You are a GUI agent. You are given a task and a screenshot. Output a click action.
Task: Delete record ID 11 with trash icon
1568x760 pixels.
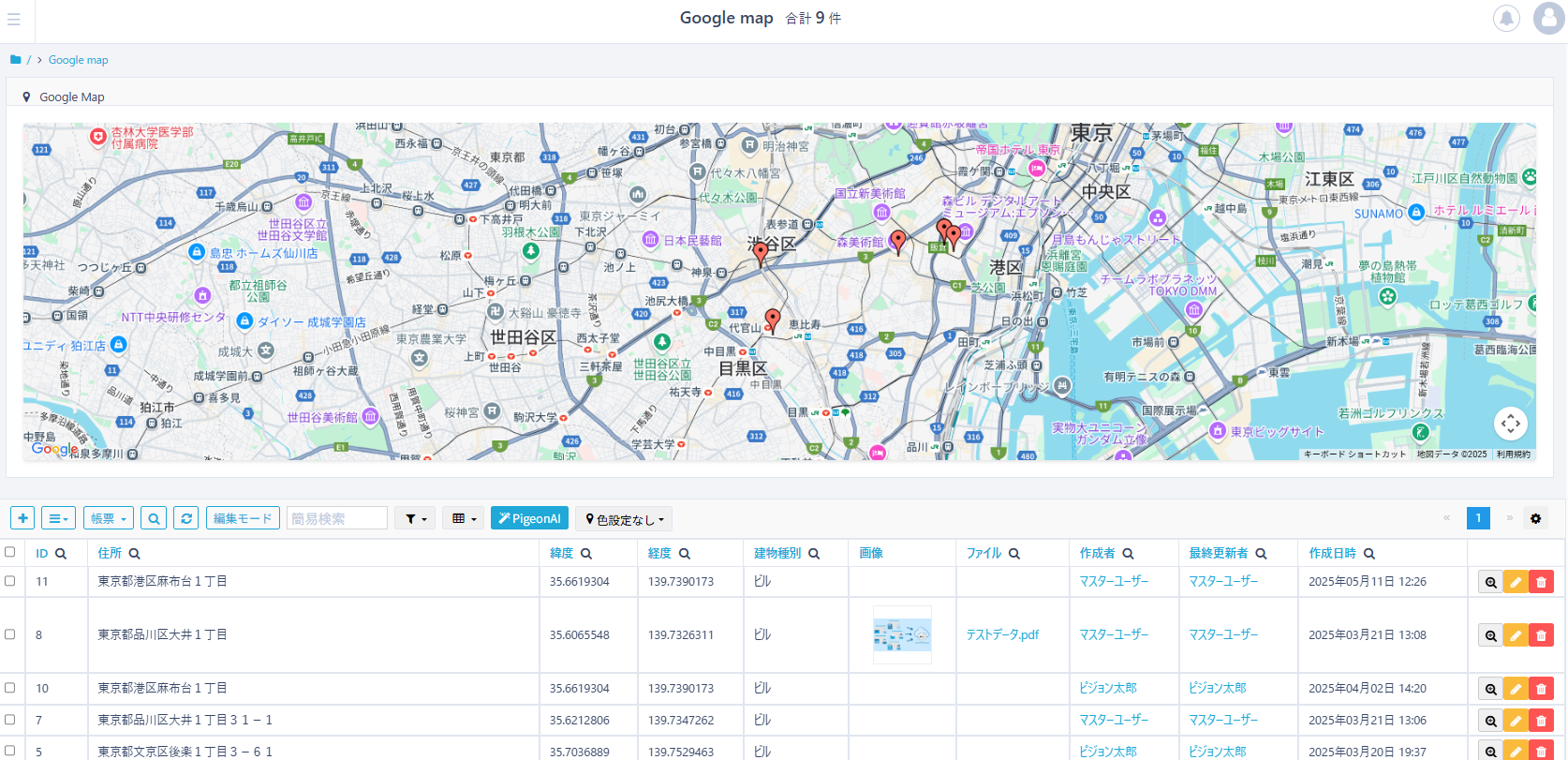pyautogui.click(x=1541, y=582)
